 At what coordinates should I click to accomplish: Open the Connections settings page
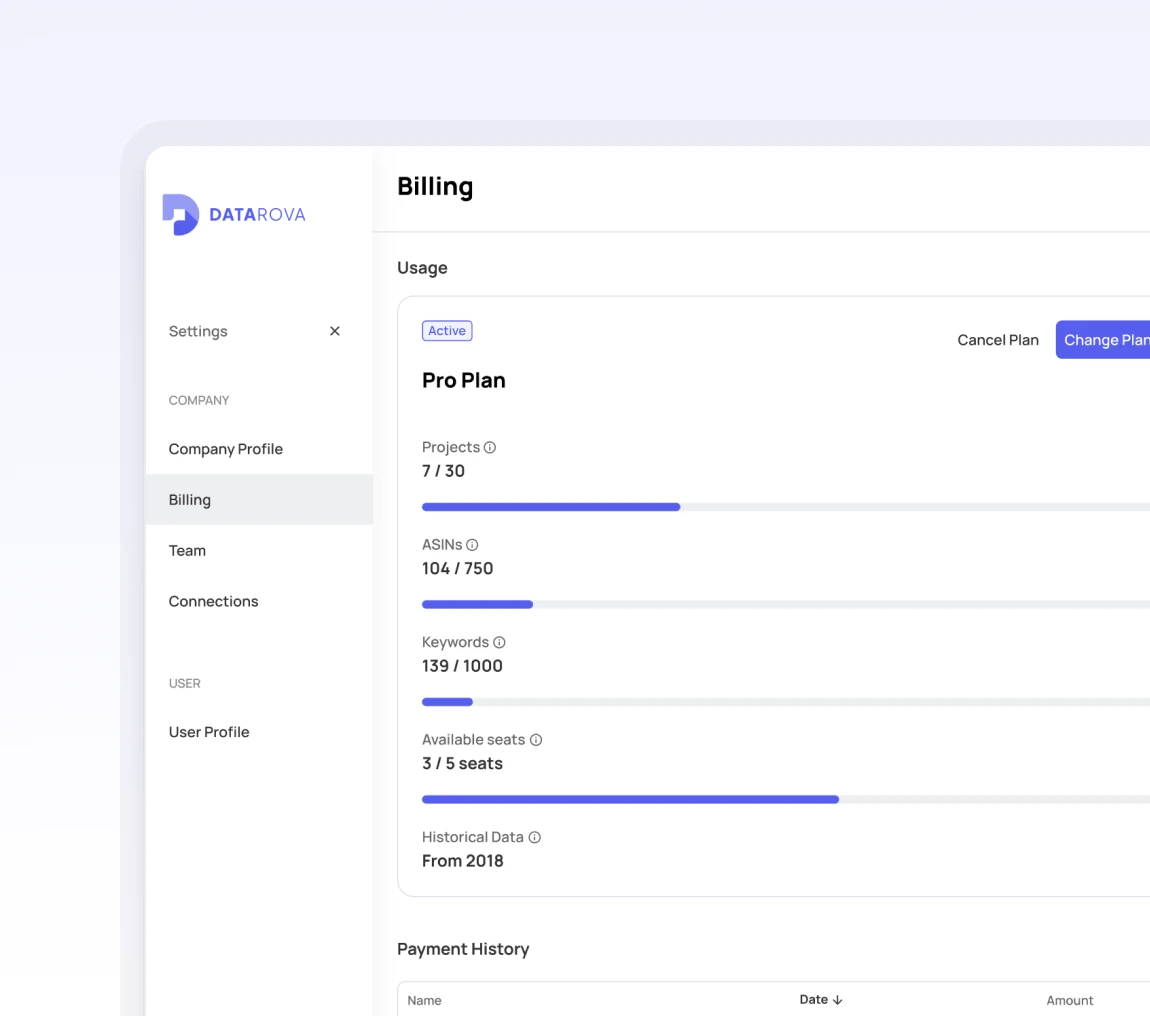click(259, 601)
